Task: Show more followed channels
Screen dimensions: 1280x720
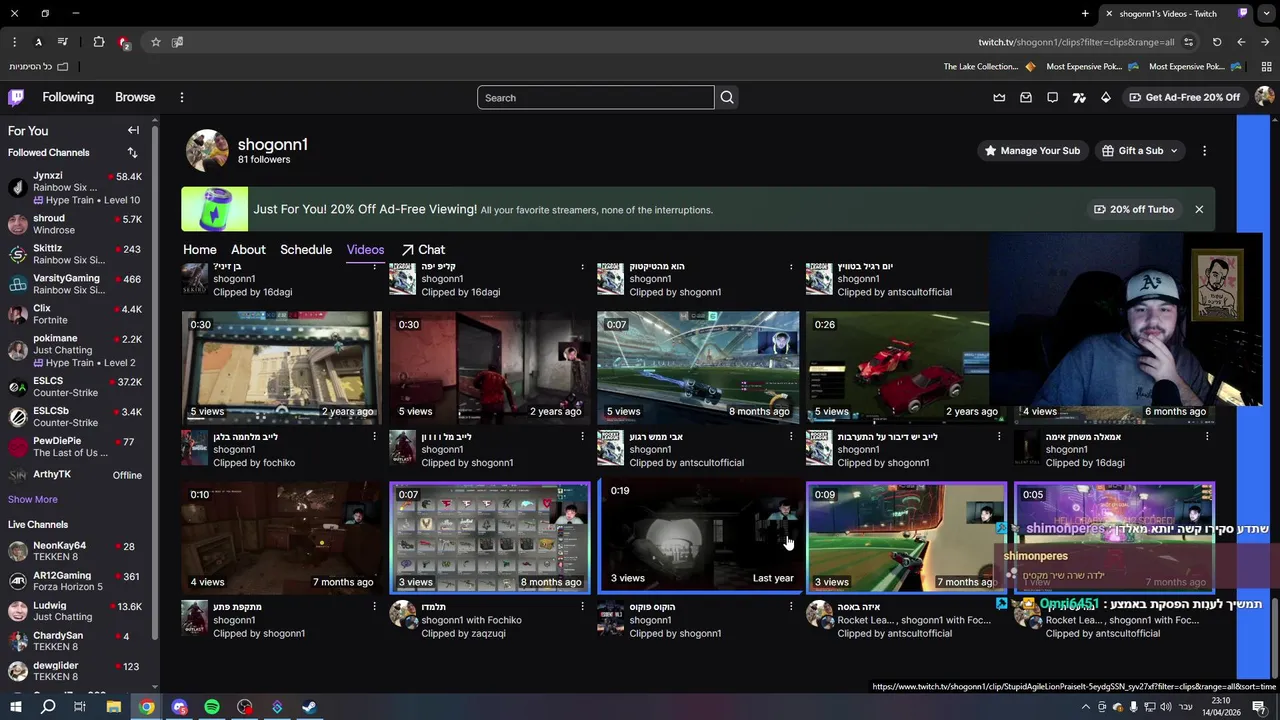Action: coord(33,499)
